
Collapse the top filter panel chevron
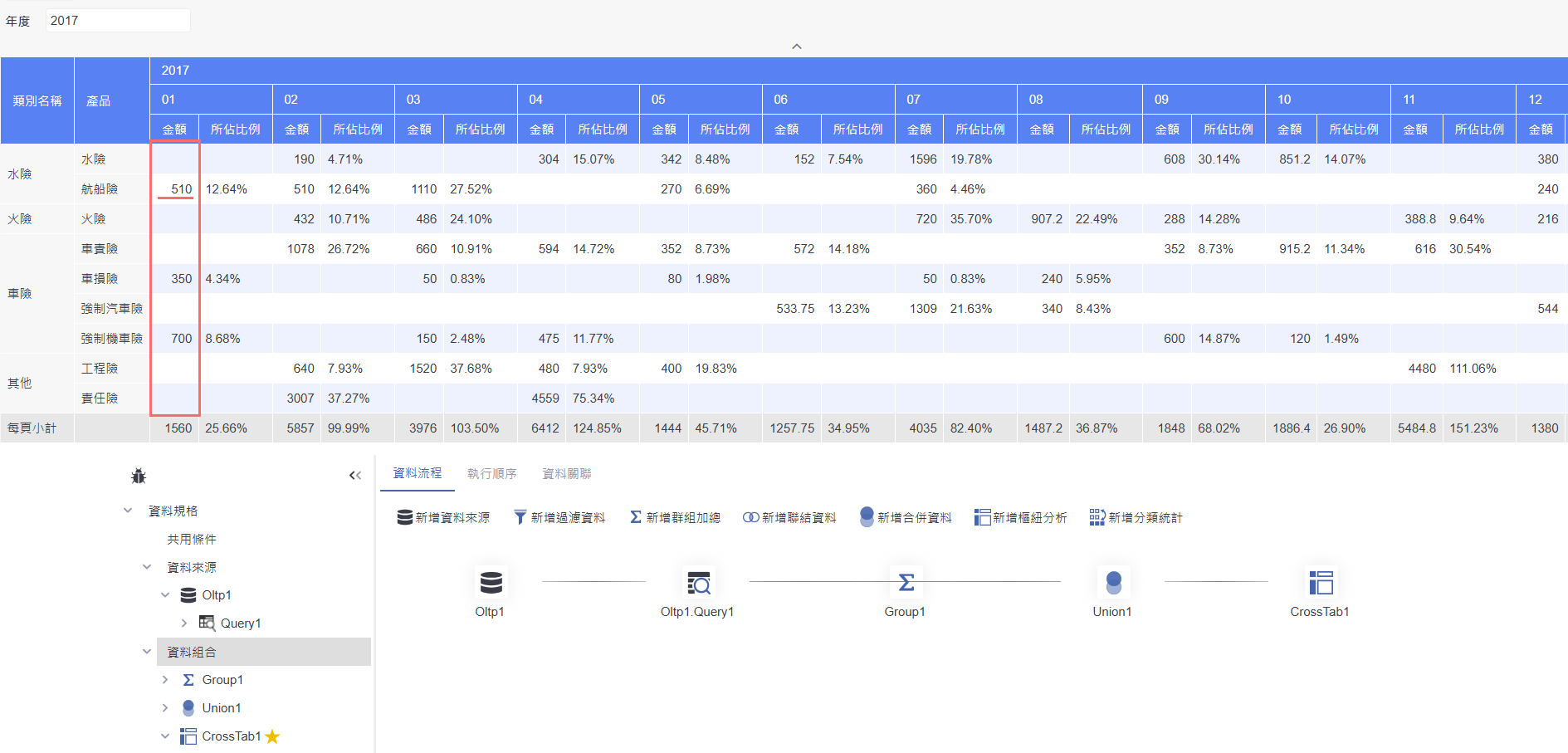(x=797, y=46)
